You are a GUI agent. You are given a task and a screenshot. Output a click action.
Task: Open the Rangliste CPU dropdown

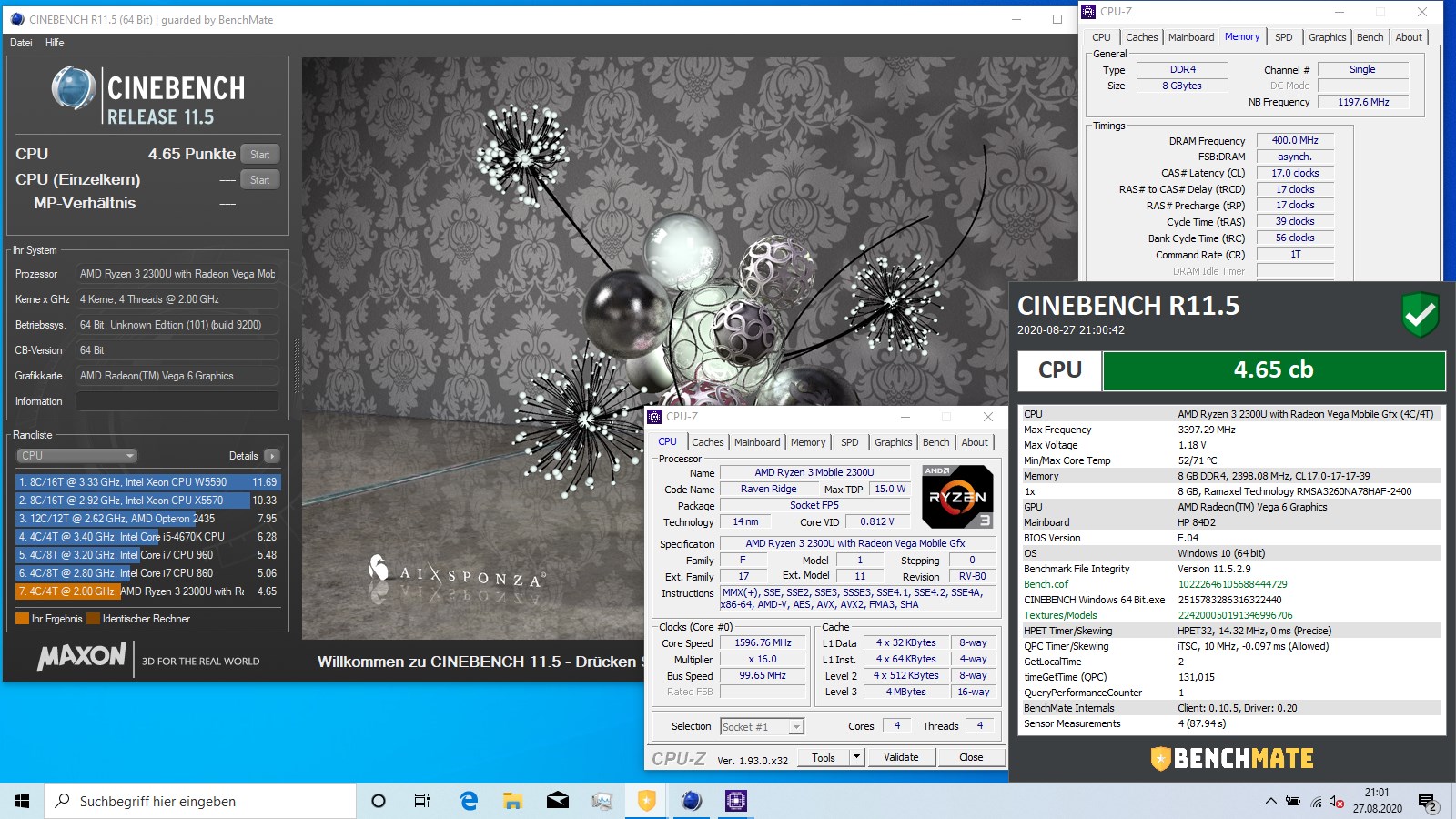76,456
